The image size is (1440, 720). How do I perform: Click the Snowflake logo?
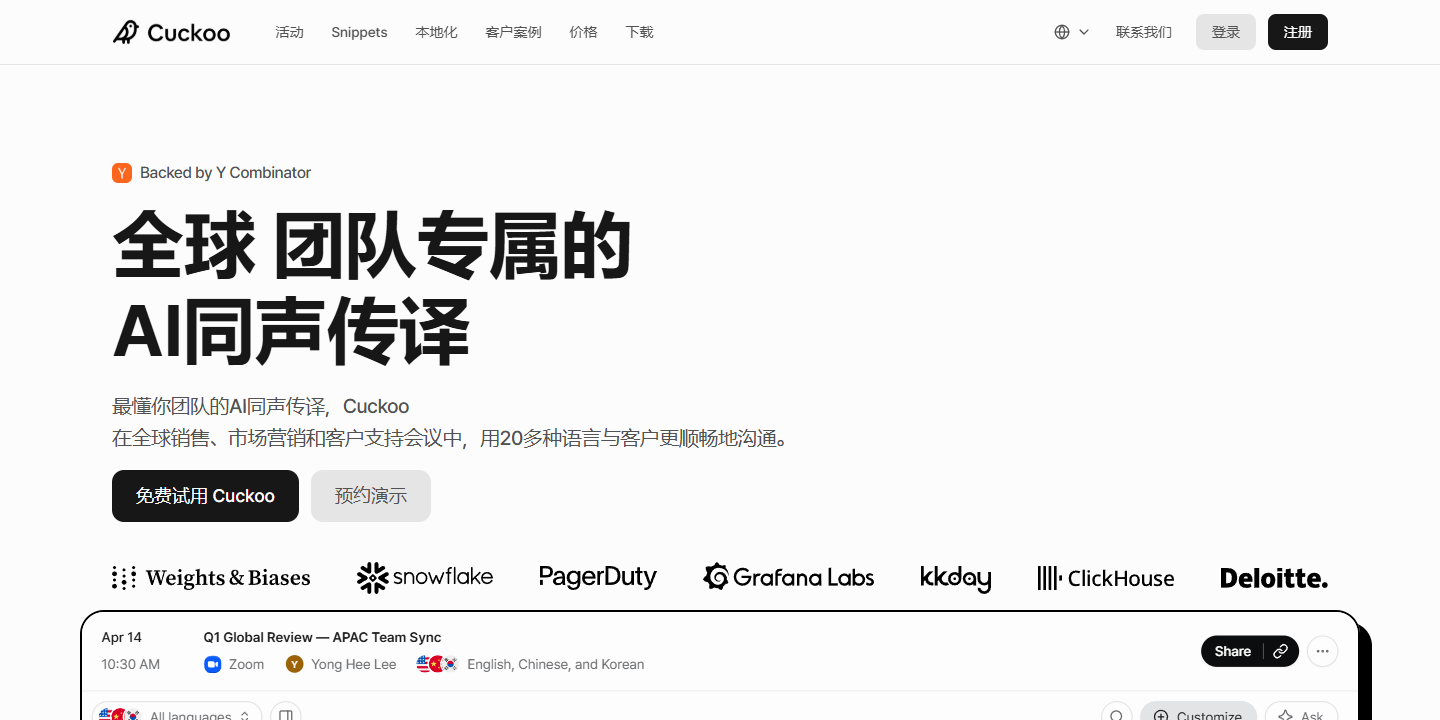pyautogui.click(x=425, y=577)
